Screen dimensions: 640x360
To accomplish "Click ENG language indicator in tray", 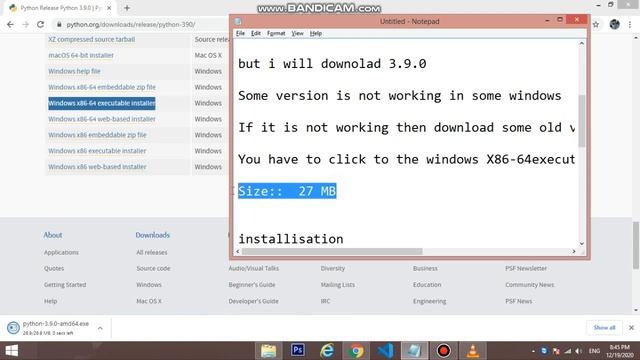I will (594, 351).
